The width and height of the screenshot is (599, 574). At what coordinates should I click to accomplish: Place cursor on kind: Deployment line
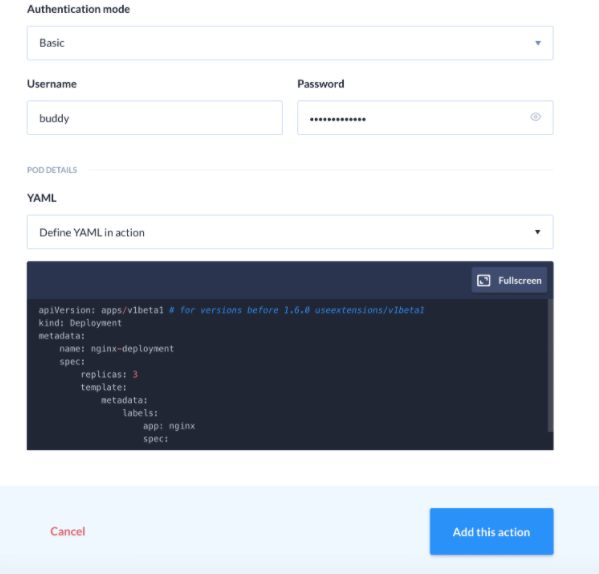[x=80, y=323]
